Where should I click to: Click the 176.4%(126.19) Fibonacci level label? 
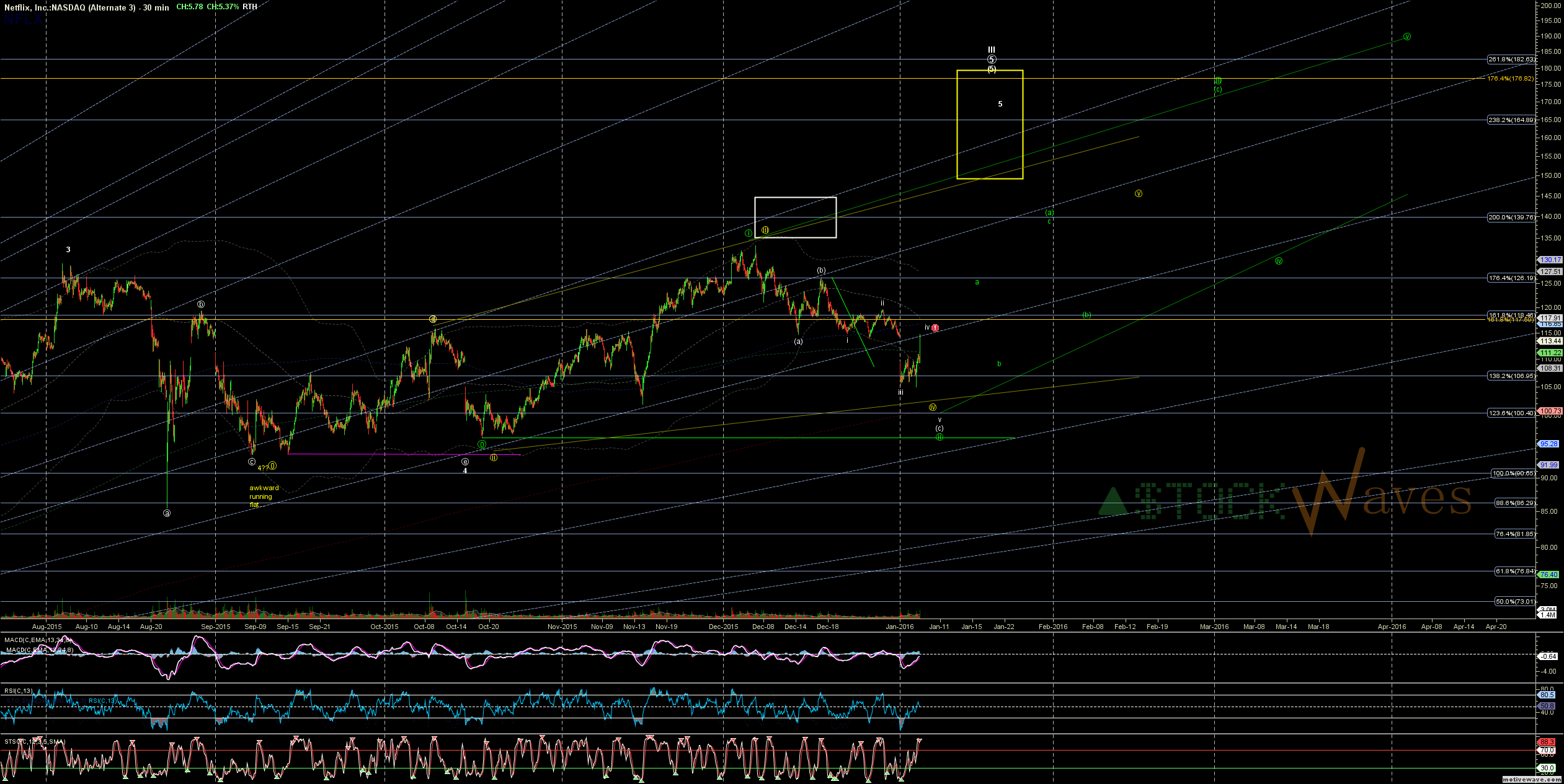(1511, 278)
